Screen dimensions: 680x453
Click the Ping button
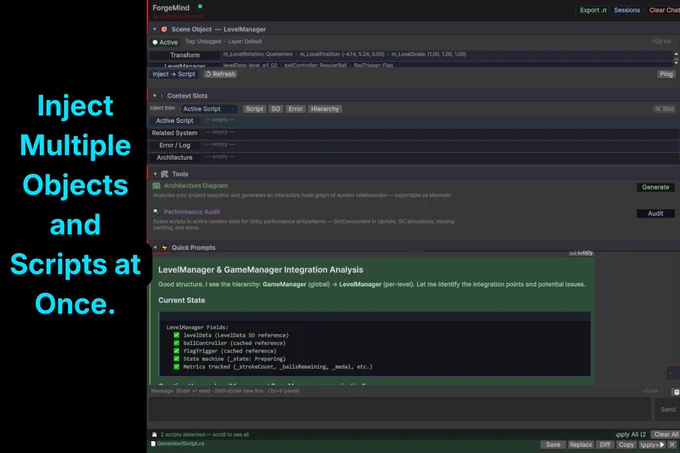[666, 74]
